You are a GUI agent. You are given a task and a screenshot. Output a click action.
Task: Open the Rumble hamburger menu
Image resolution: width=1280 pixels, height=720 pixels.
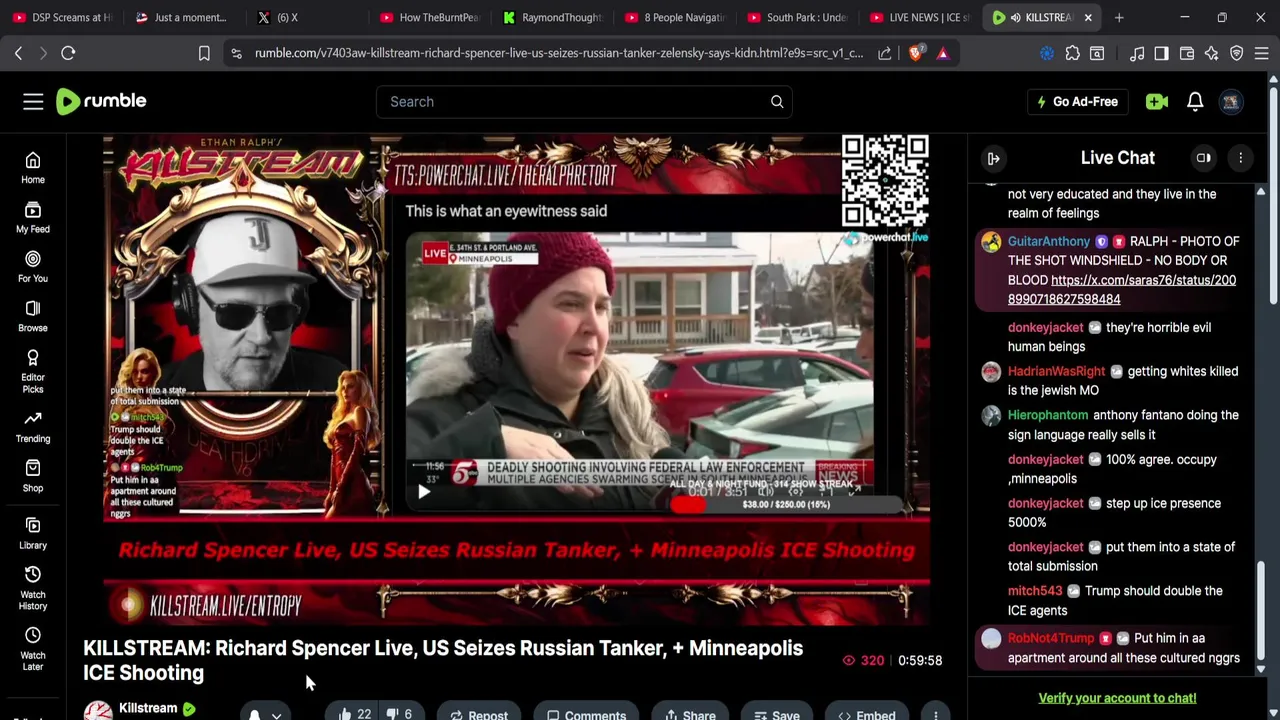33,101
